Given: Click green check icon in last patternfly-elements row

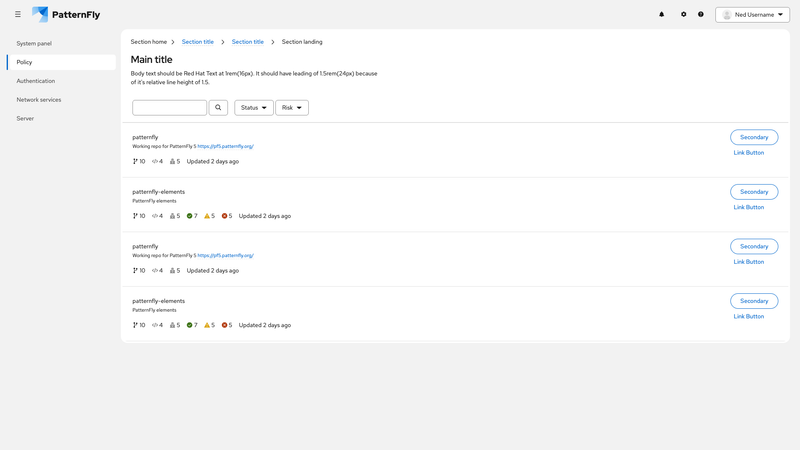Looking at the screenshot, I should click(x=189, y=325).
